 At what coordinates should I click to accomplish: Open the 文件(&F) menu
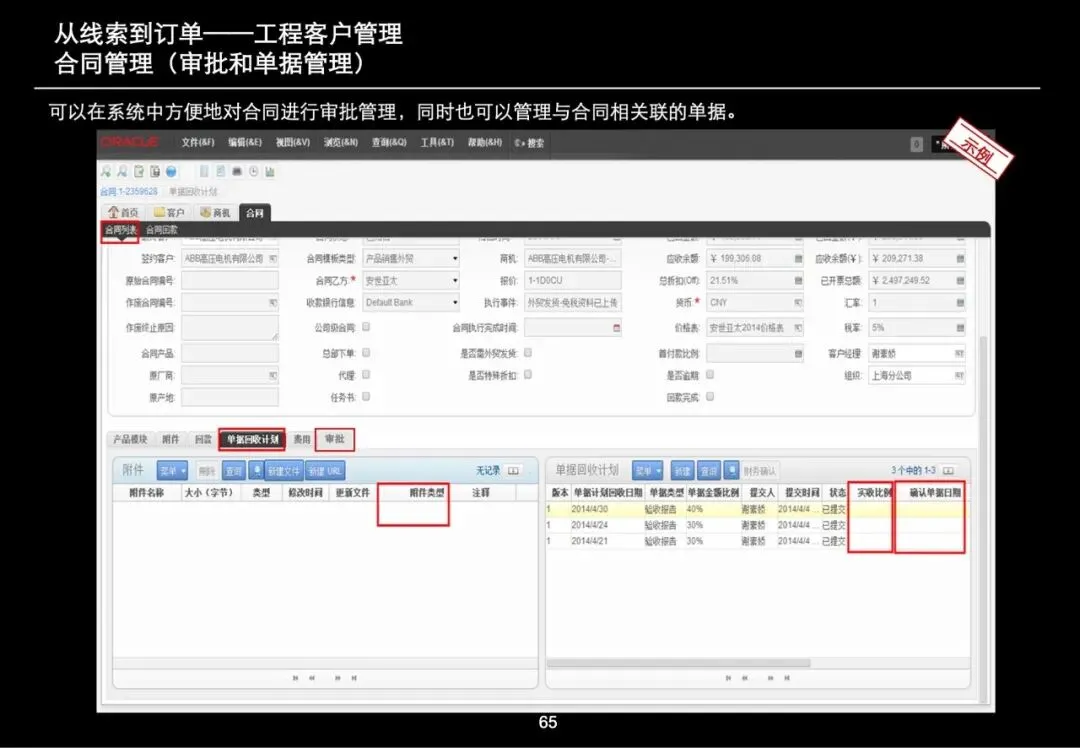[198, 143]
